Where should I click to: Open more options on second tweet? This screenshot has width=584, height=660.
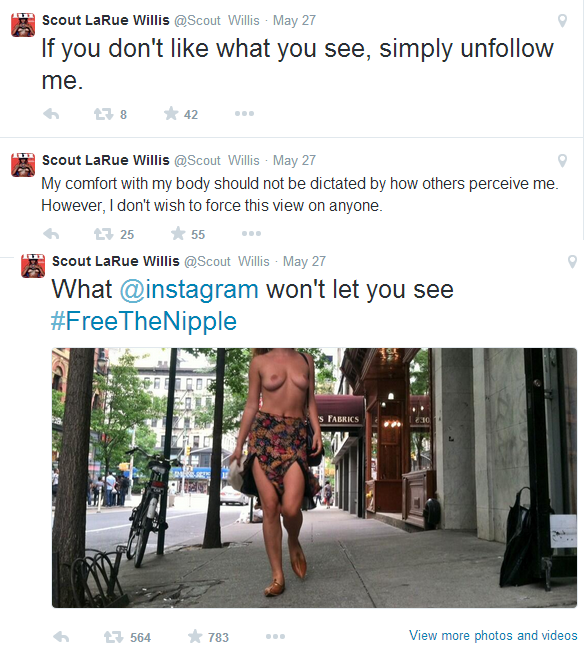tap(251, 234)
